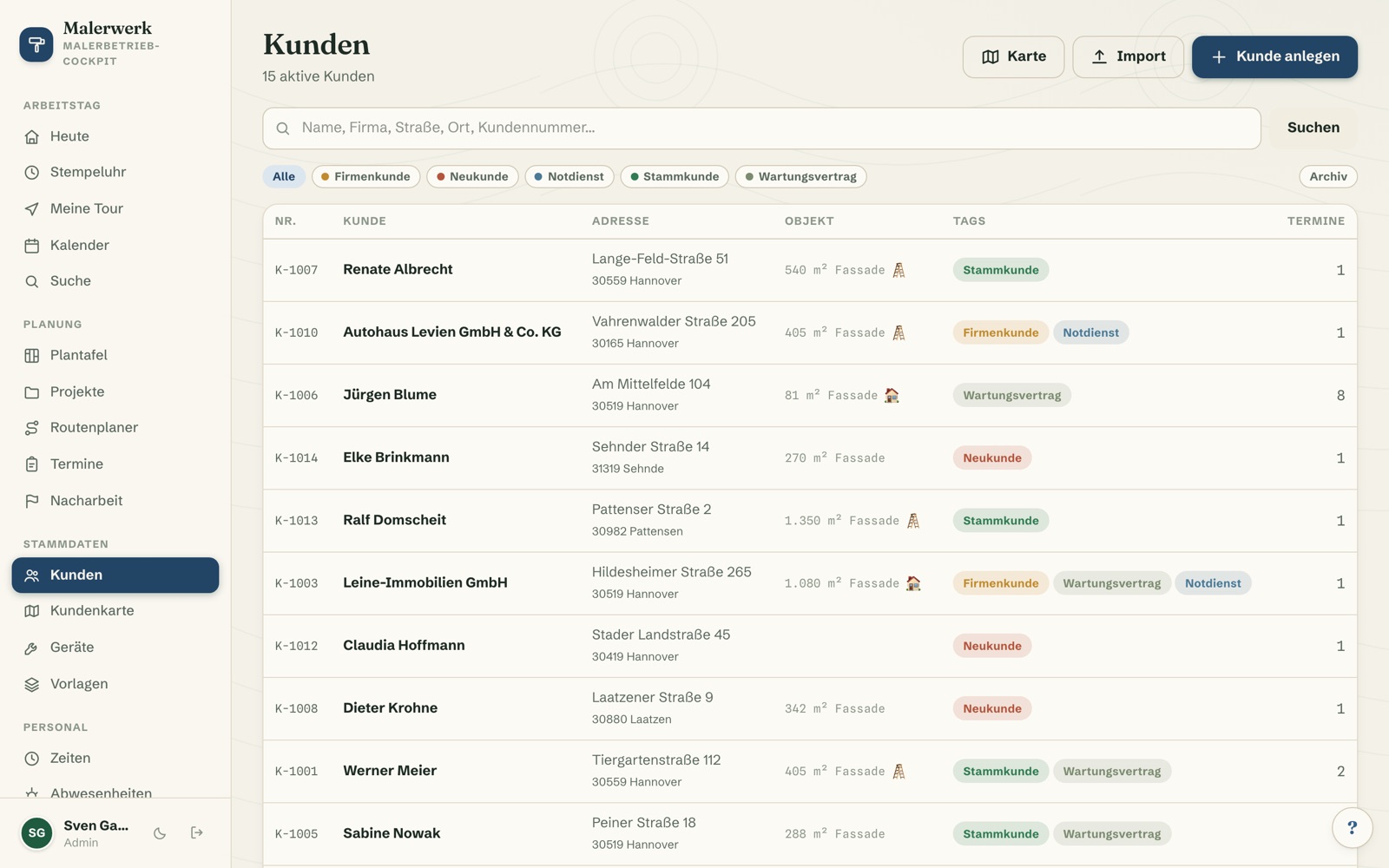Click the house icon in Jürgen Blume's row
Viewport: 1389px width, 868px height.
tap(892, 395)
